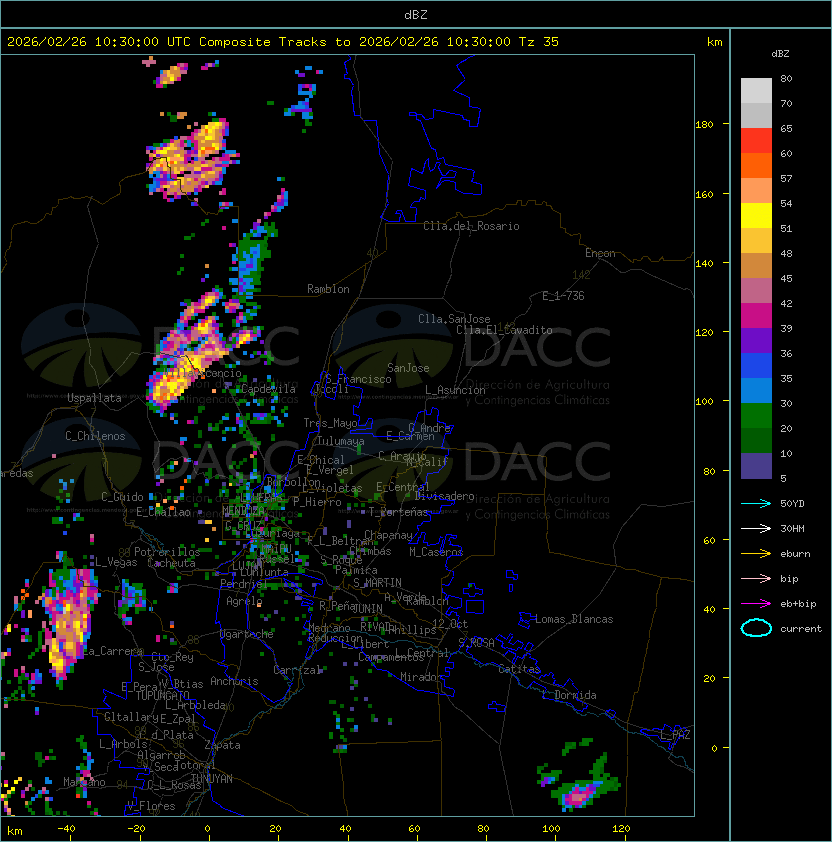Click the '65' value on color scale
The width and height of the screenshot is (832, 842).
pos(786,128)
